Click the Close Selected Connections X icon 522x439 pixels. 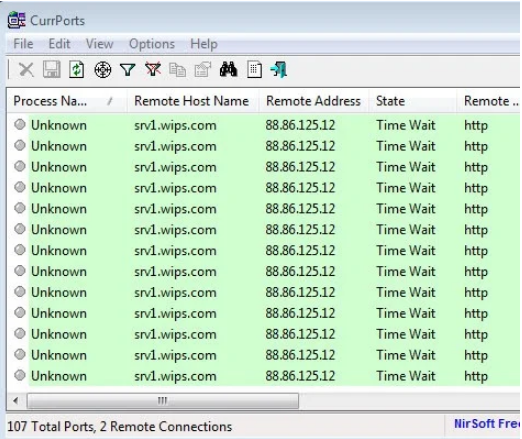tap(26, 70)
